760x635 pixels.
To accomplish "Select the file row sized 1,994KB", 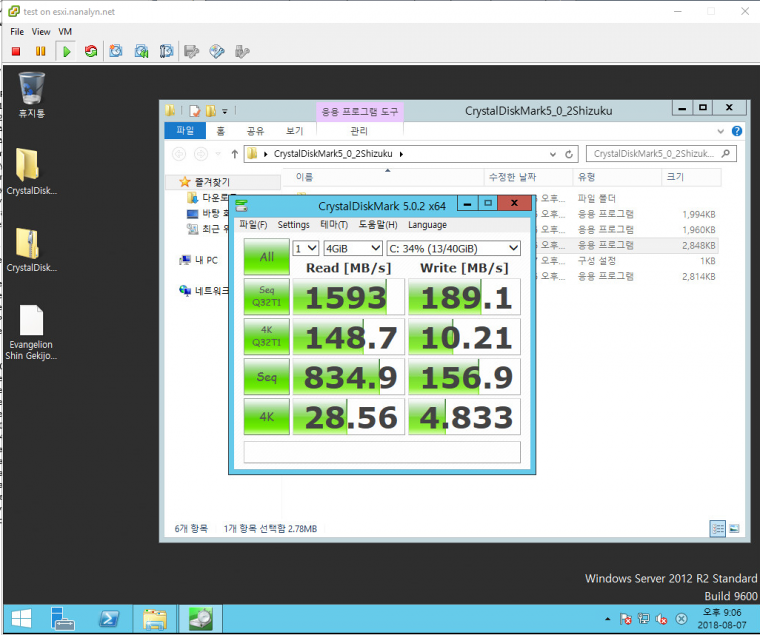I will click(627, 214).
